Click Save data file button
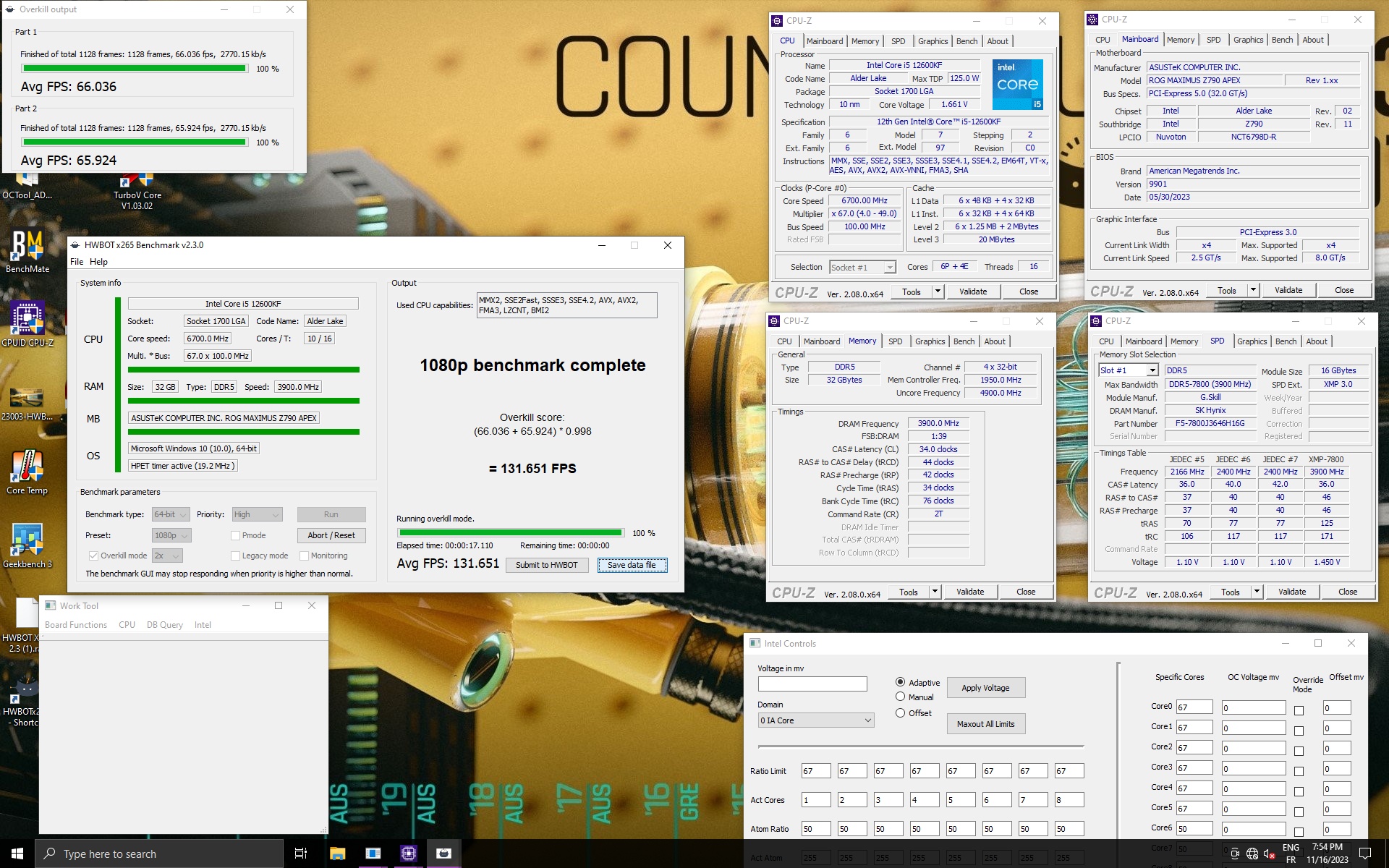The height and width of the screenshot is (868, 1389). tap(632, 565)
